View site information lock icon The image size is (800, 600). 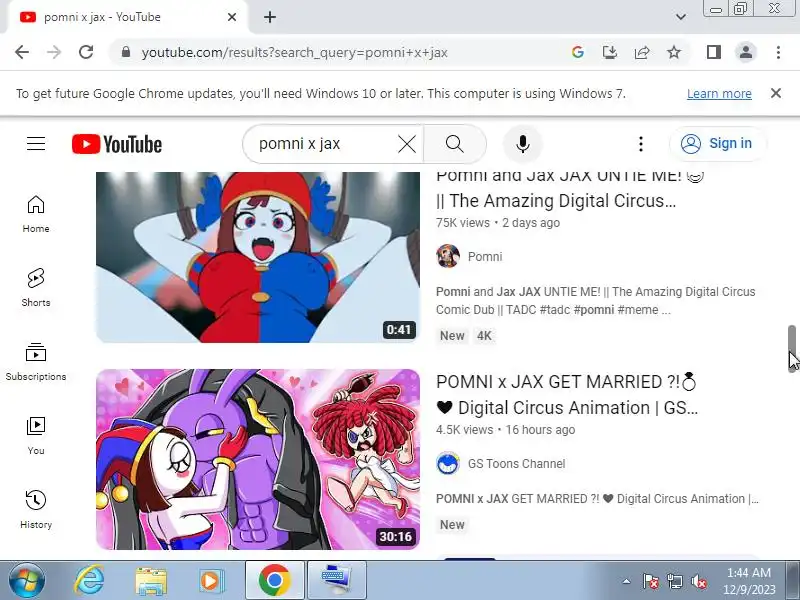pos(126,52)
